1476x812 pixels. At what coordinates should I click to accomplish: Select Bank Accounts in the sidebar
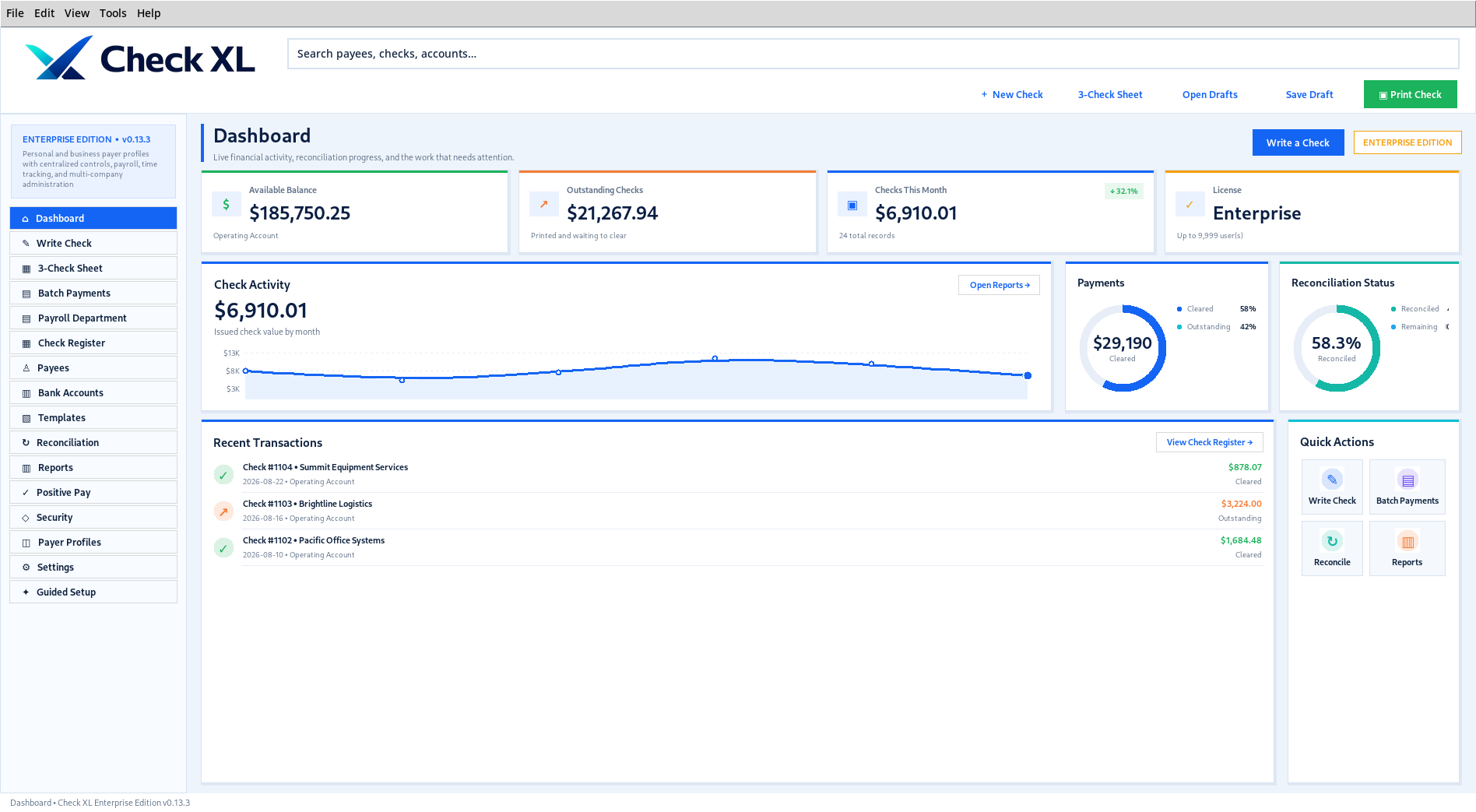93,393
